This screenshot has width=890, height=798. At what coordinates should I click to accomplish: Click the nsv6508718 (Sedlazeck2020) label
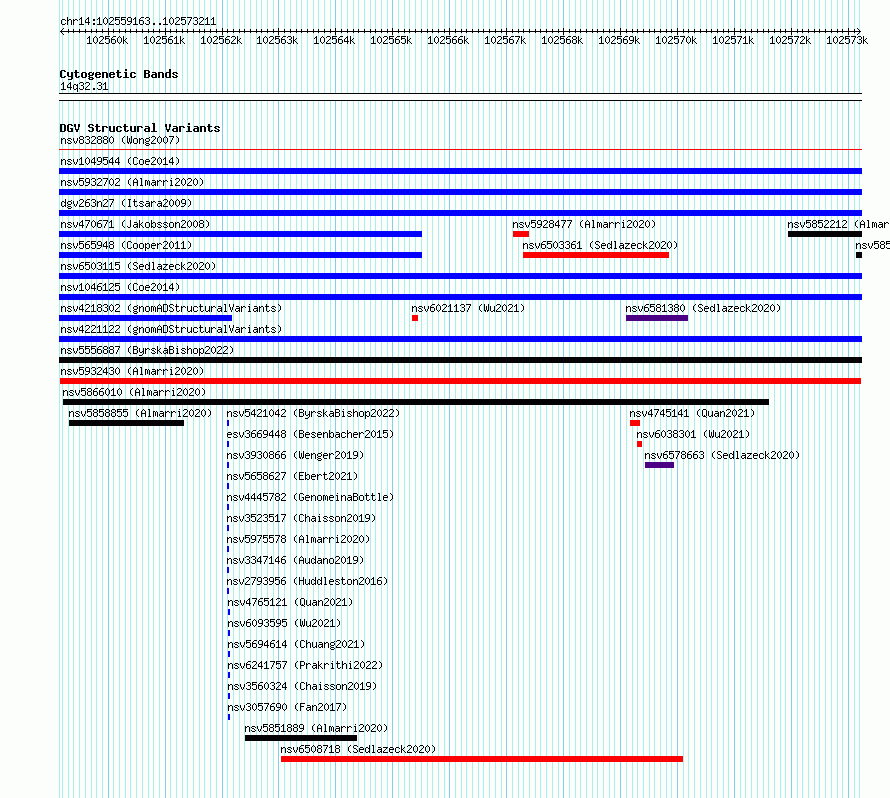click(x=358, y=749)
